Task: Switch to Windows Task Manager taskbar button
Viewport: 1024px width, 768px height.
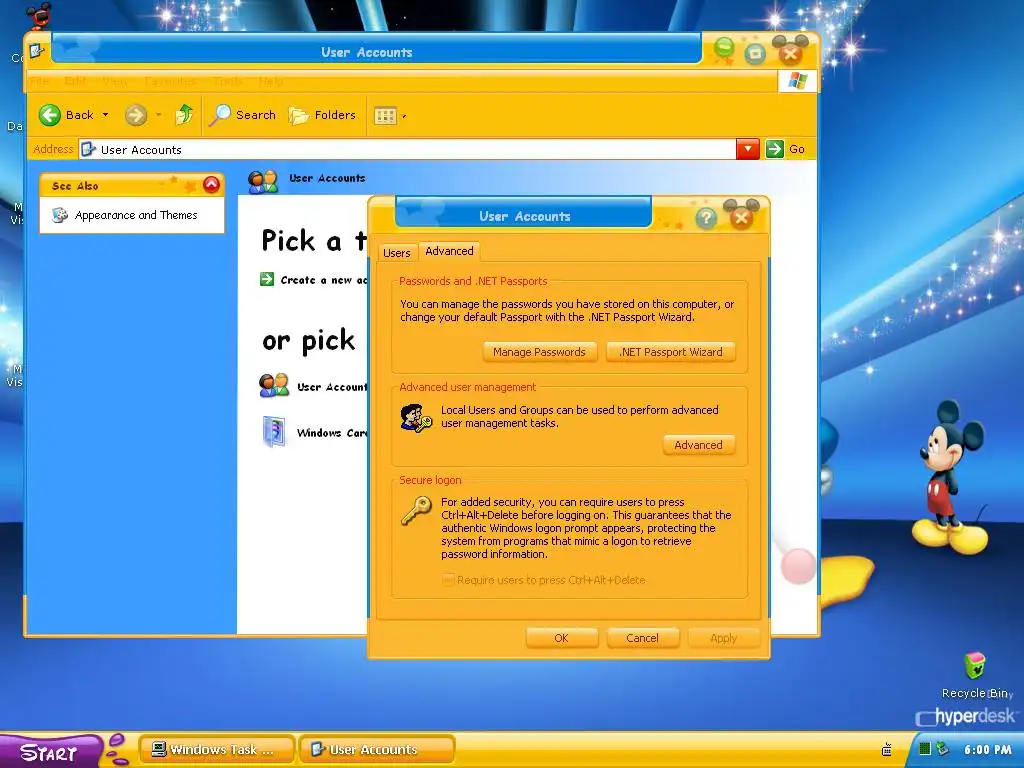Action: [x=217, y=750]
